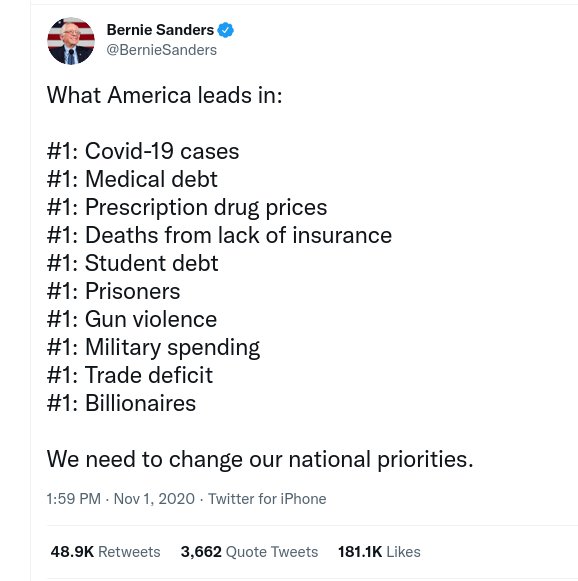The height and width of the screenshot is (581, 578).
Task: Click the blue verified badge icon
Action: point(226,30)
